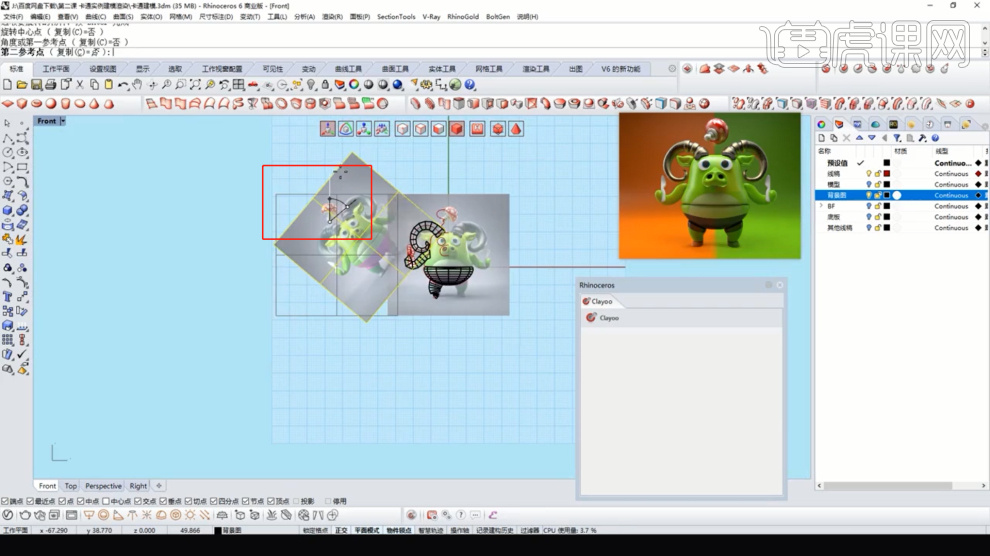The image size is (990, 556).
Task: Click the blue sphere Render icon
Action: coord(398,85)
